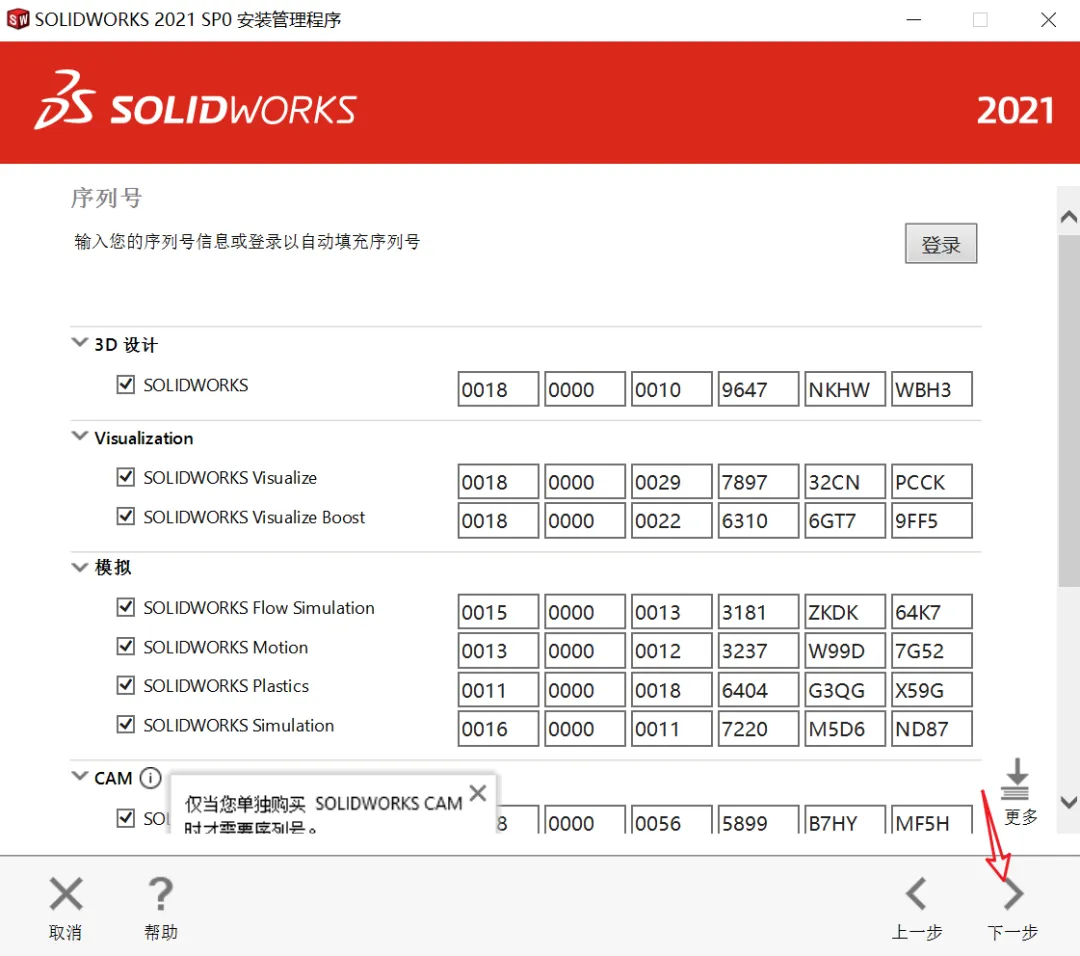This screenshot has width=1080, height=956.
Task: Collapse the CAM section
Action: pyautogui.click(x=80, y=776)
